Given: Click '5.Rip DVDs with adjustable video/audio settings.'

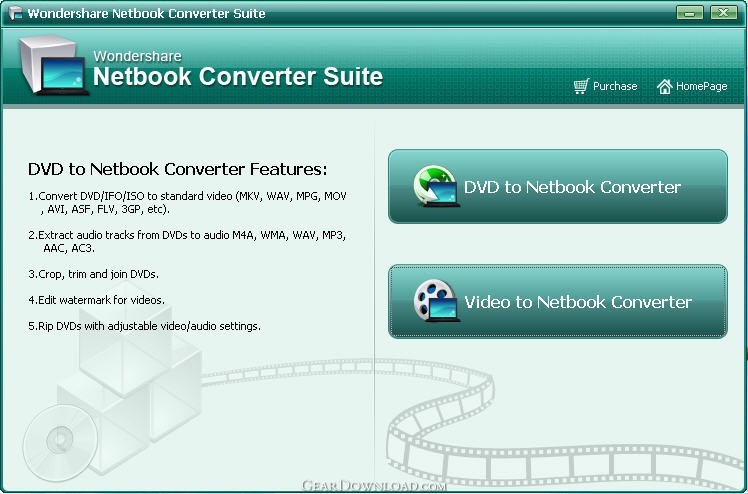Looking at the screenshot, I should tap(145, 326).
